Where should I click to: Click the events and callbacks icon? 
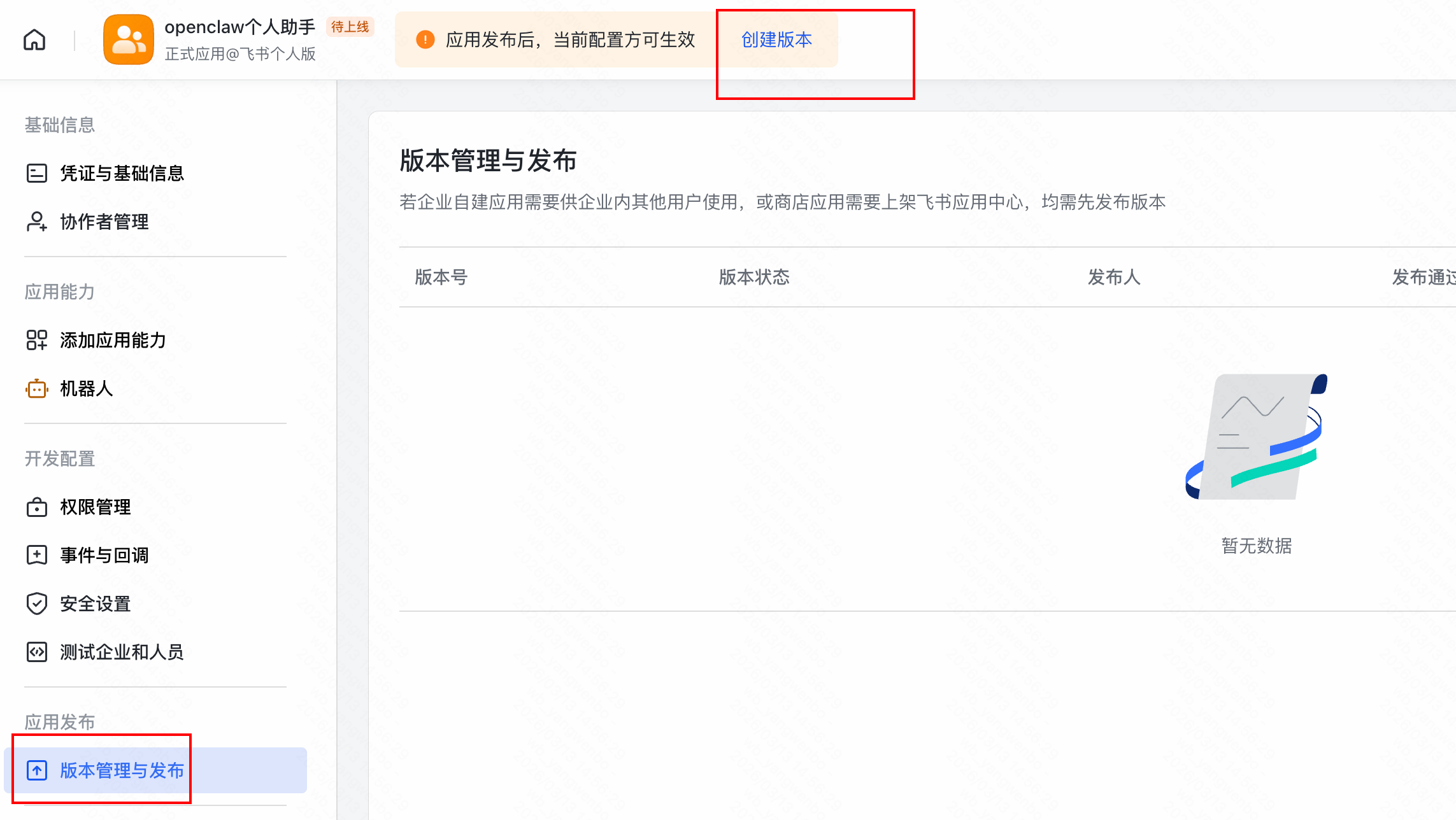point(36,555)
